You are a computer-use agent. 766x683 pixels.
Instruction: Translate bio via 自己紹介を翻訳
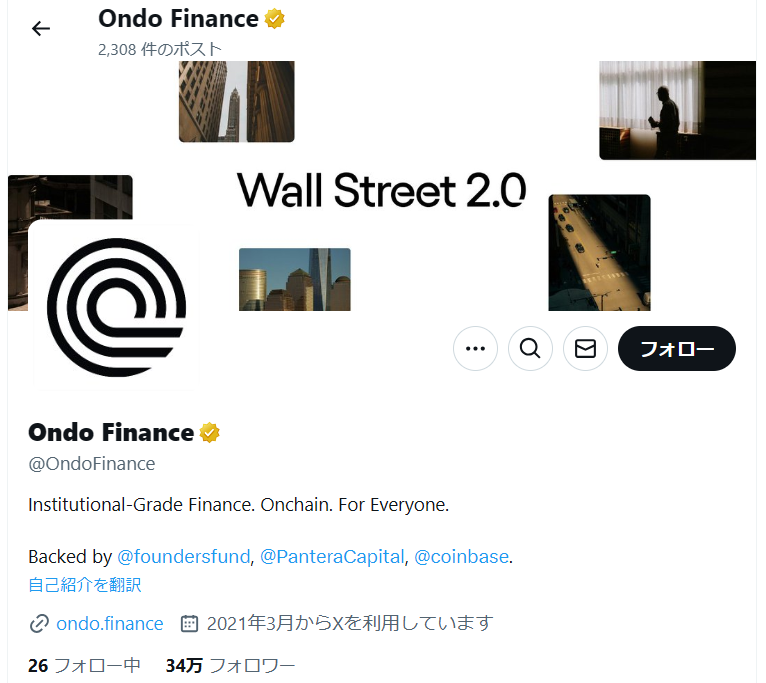85,585
